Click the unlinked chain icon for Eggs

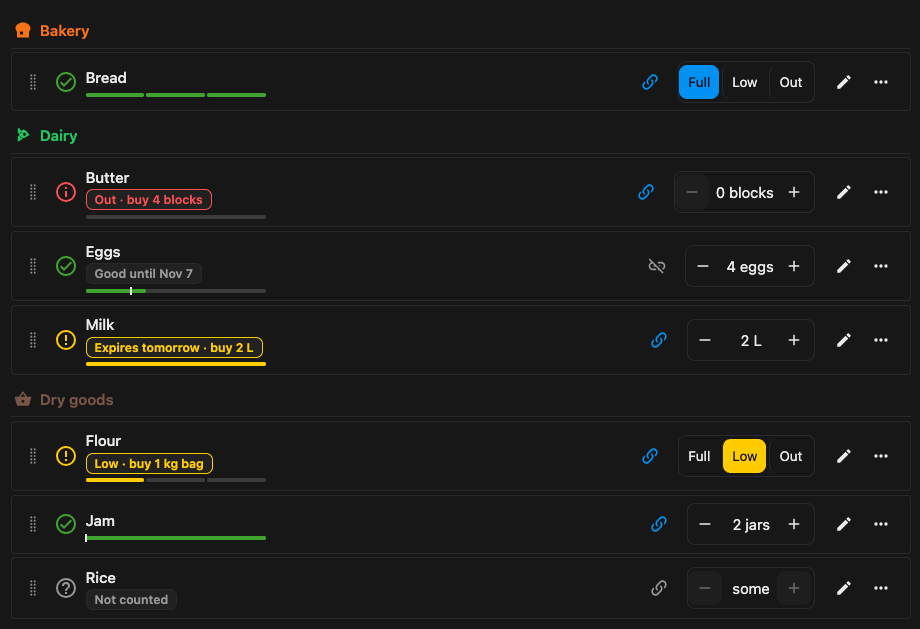657,266
